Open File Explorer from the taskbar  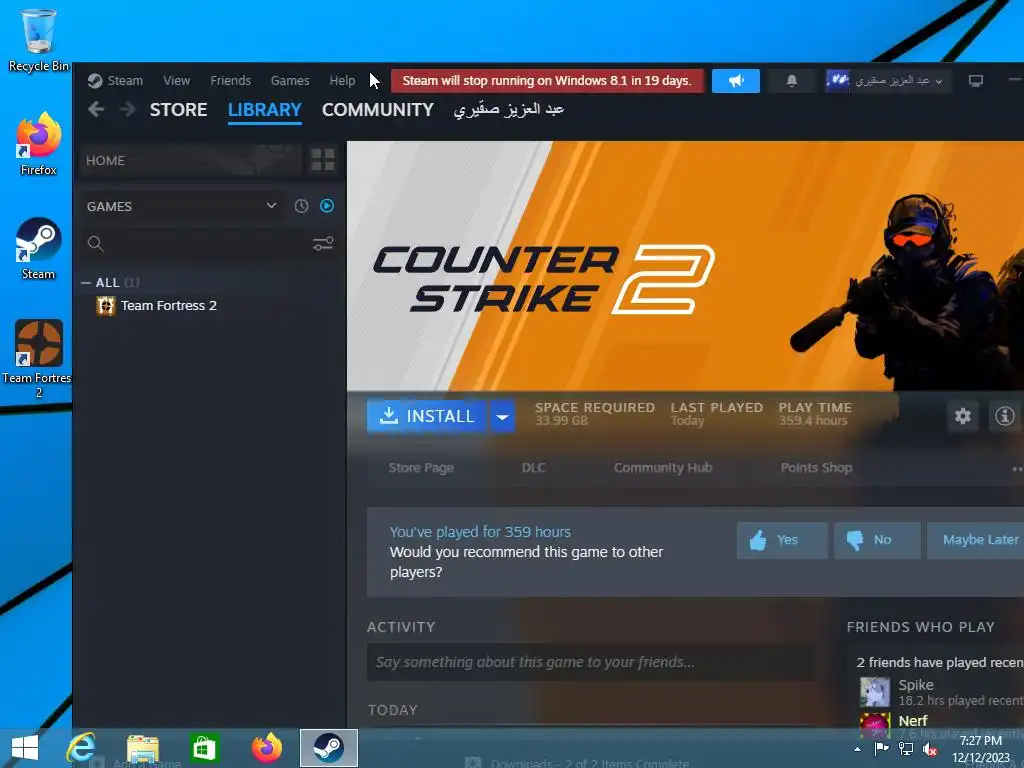tap(142, 748)
